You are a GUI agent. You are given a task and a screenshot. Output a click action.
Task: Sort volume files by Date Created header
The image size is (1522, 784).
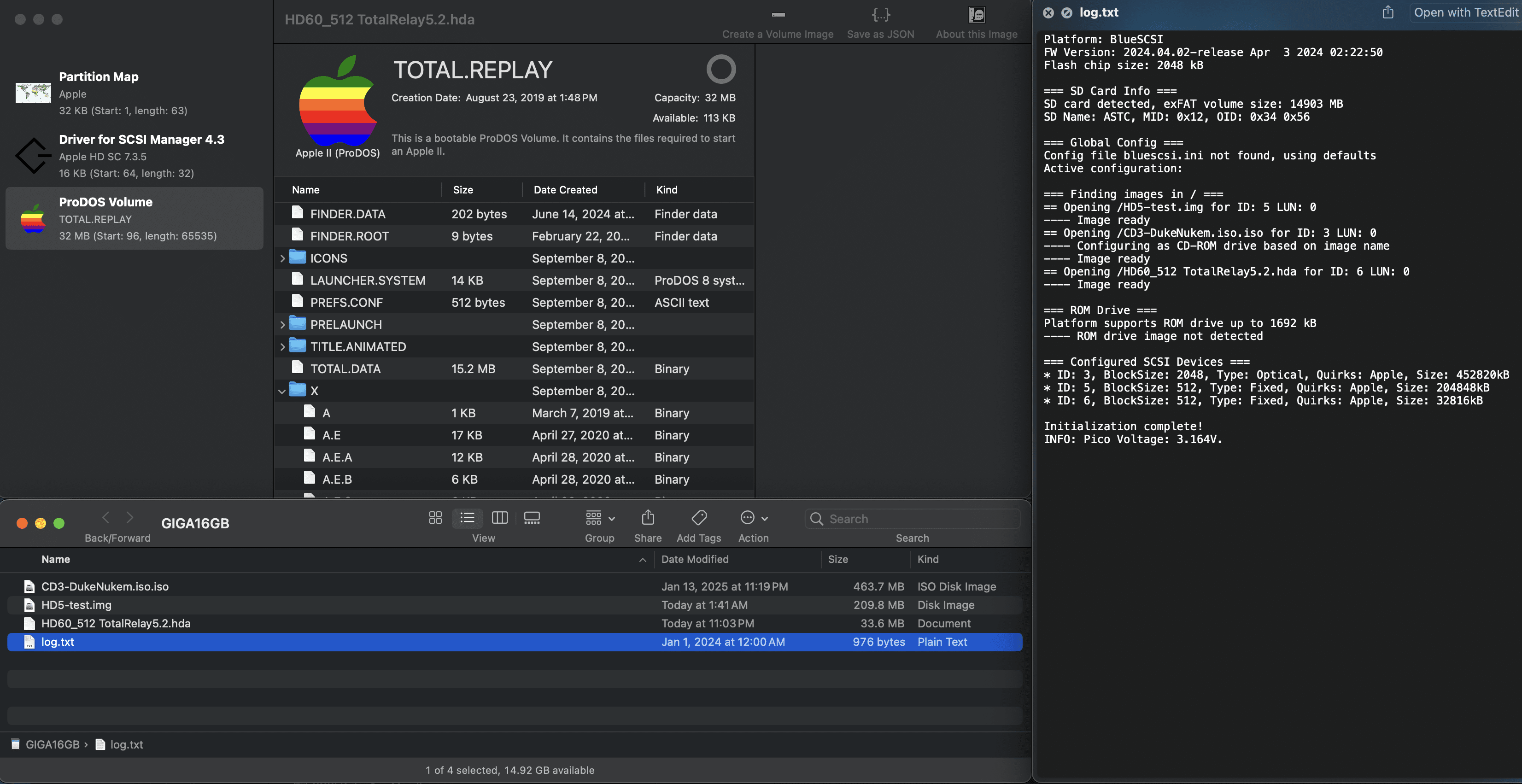(x=565, y=190)
